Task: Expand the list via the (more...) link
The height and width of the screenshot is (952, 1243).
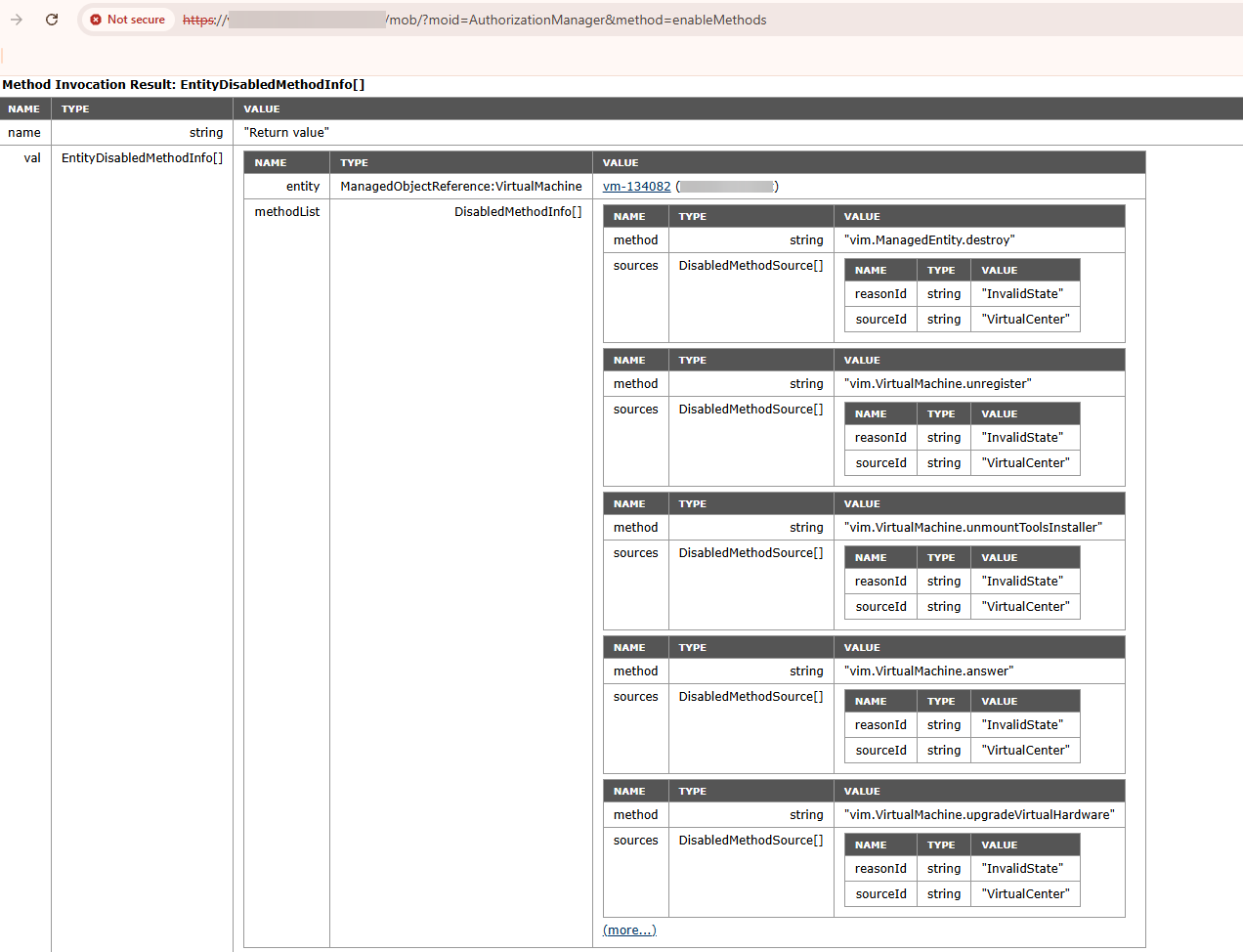Action: tap(629, 930)
